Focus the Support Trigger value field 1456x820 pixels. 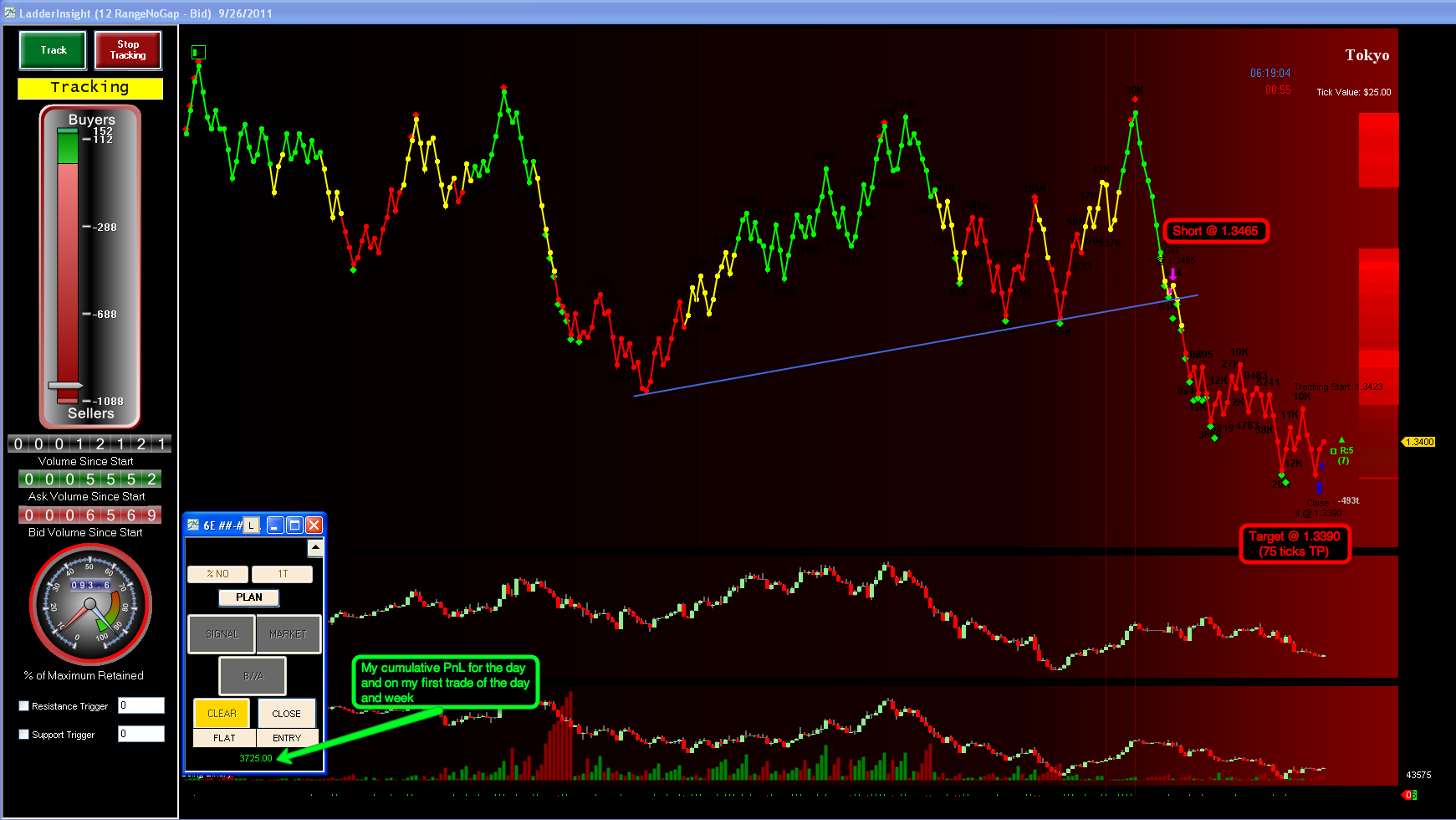141,734
